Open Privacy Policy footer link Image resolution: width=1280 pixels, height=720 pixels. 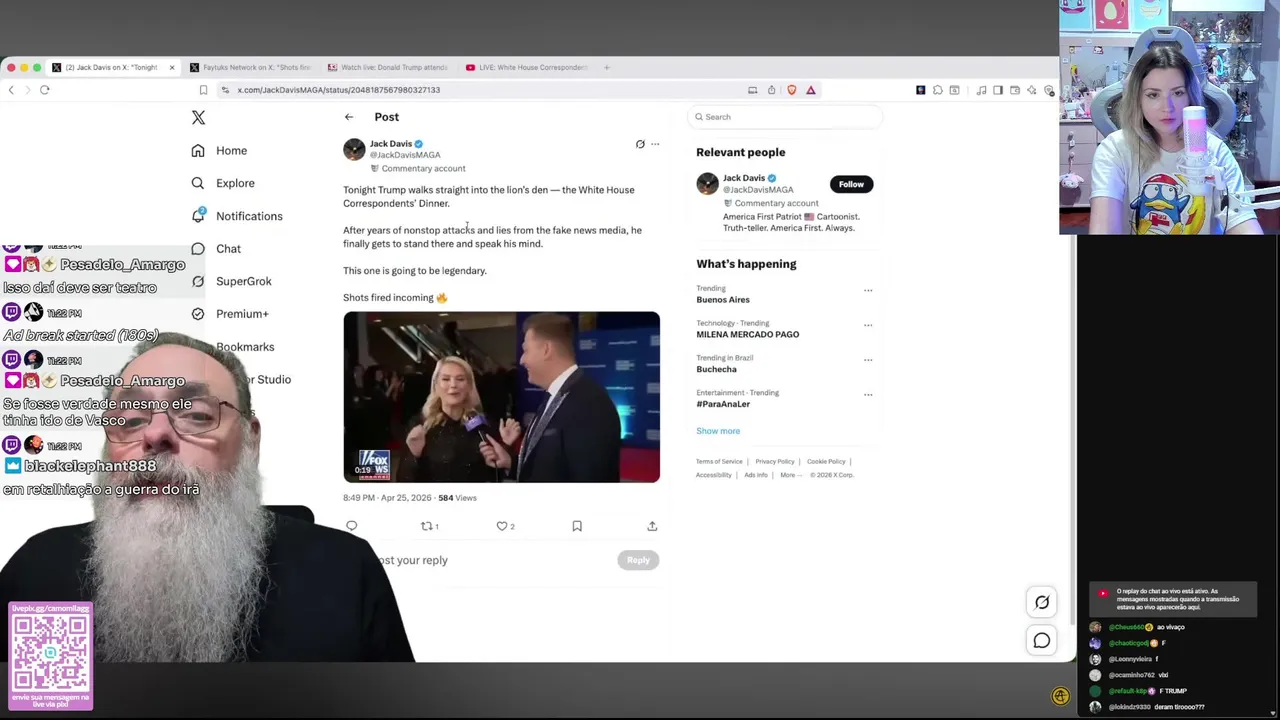click(774, 462)
